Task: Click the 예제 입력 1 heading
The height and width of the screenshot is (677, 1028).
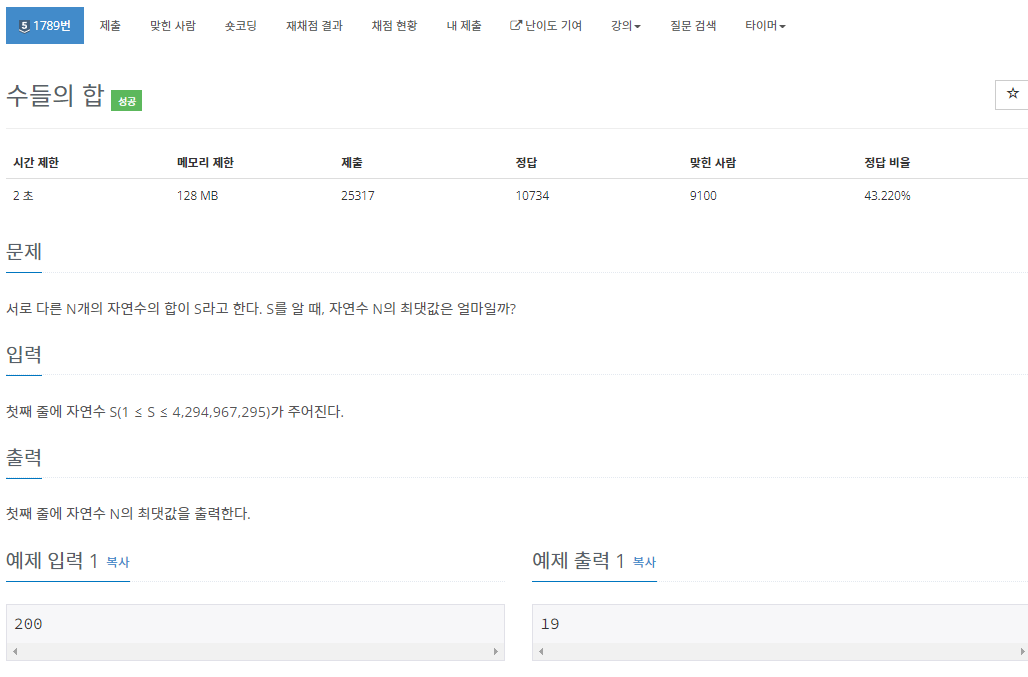Action: click(x=52, y=561)
